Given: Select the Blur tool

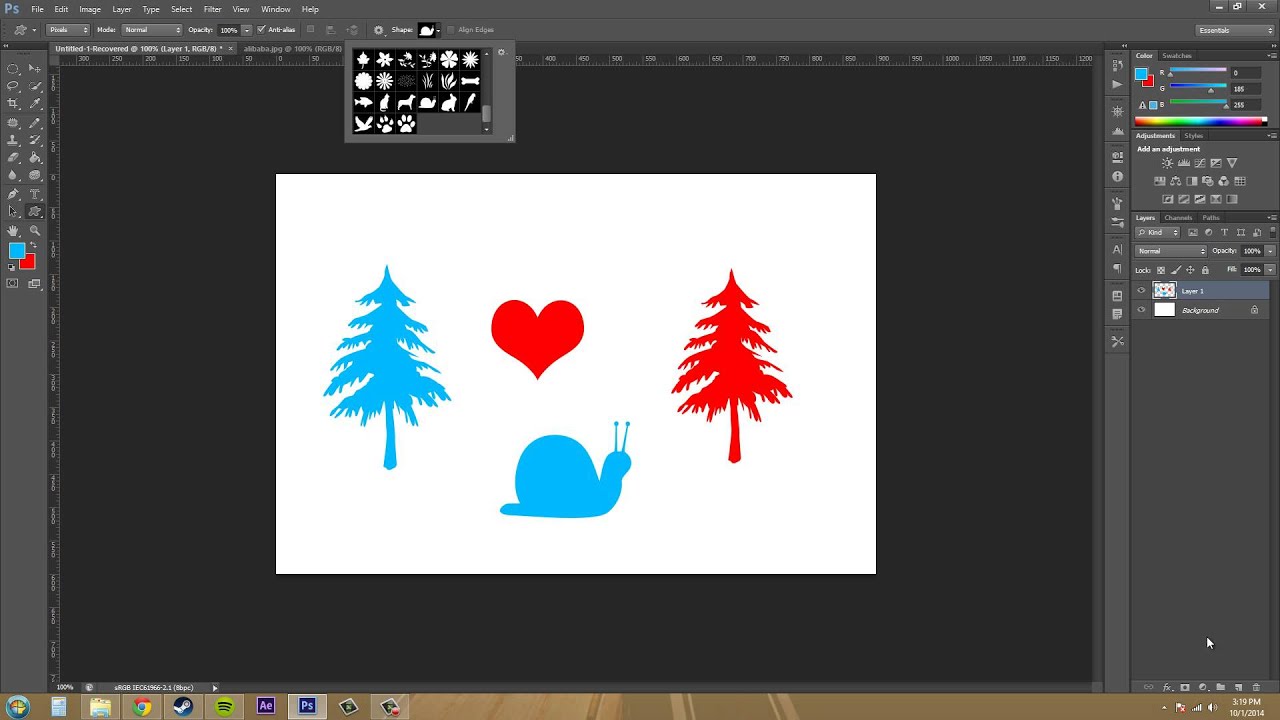Looking at the screenshot, I should click(13, 175).
